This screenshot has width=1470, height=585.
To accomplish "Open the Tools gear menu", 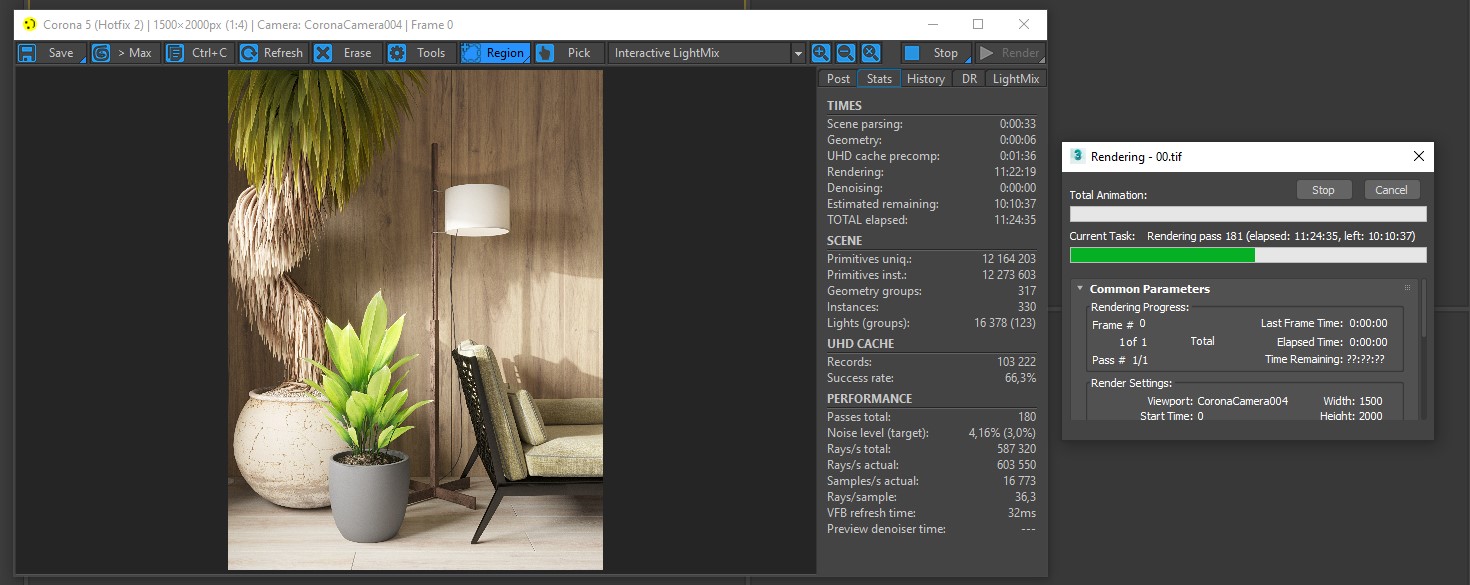I will click(x=420, y=53).
